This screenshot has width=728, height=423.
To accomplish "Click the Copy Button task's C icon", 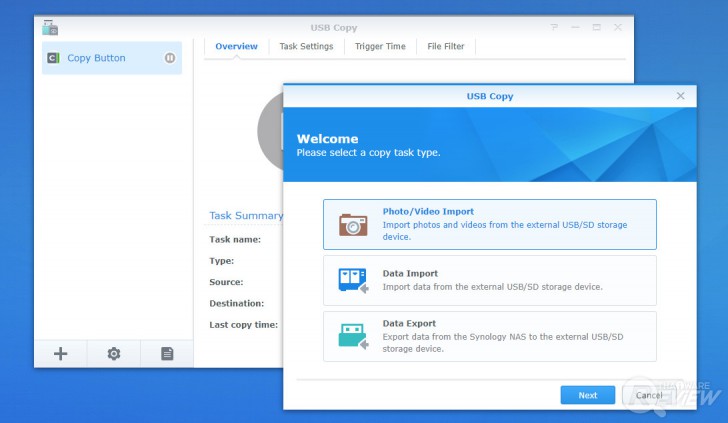I will click(53, 58).
